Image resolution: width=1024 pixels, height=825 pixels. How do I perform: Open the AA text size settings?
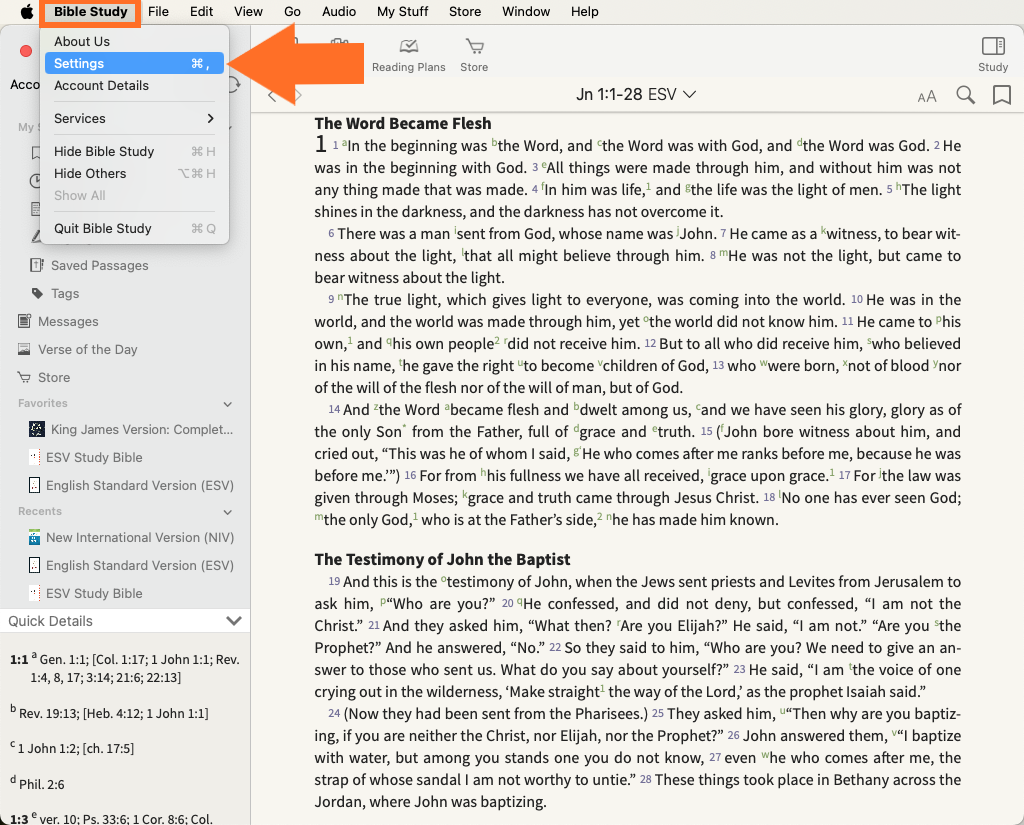pos(927,97)
